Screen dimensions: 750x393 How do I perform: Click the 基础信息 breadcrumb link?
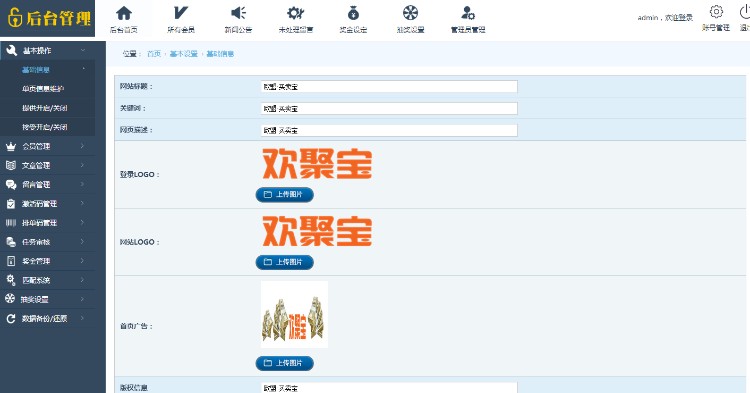(220, 54)
